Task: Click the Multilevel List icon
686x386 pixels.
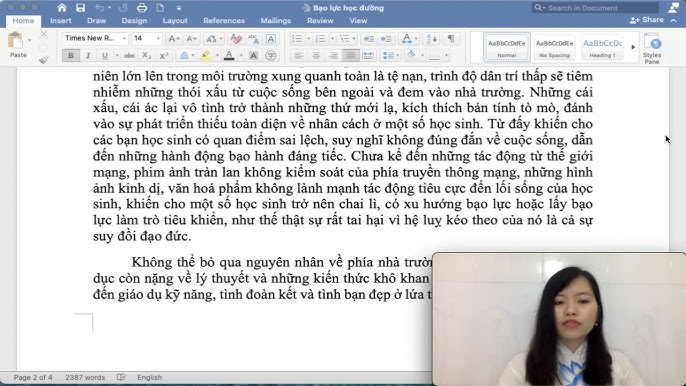Action: pyautogui.click(x=345, y=39)
